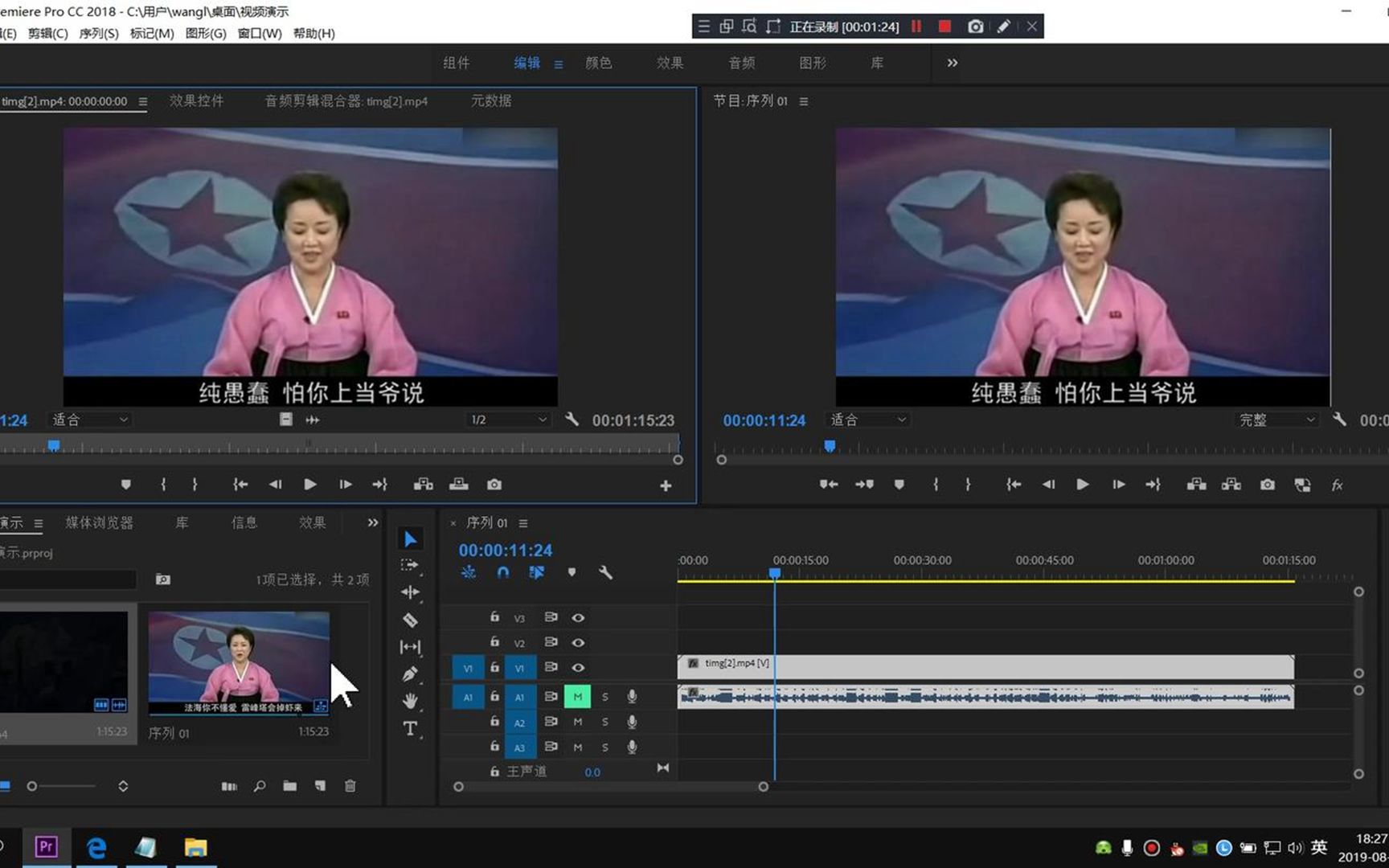Click timeline wrench settings icon
Screen dimensions: 1389x868
coord(605,572)
